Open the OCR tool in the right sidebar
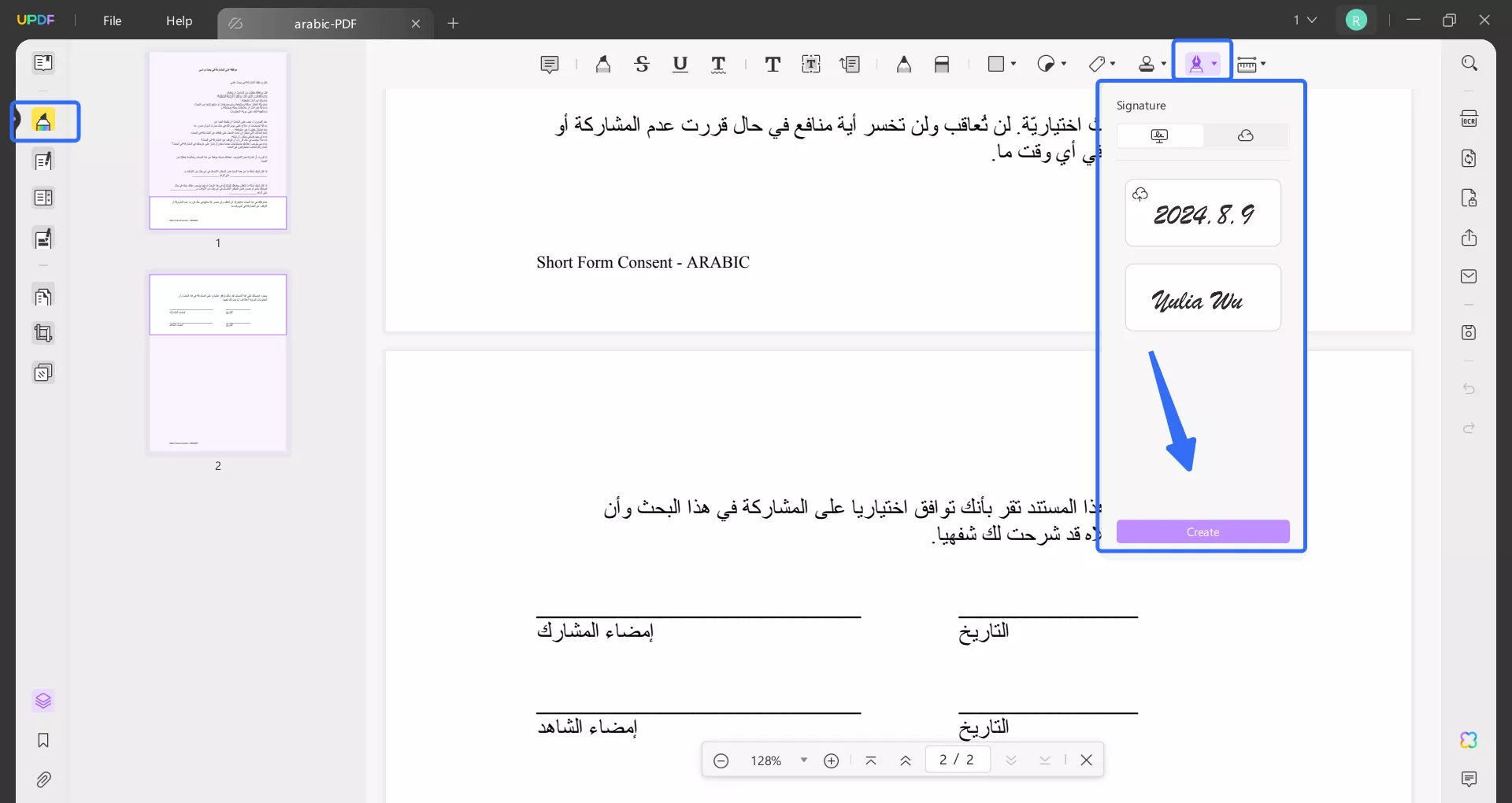 (x=1469, y=118)
